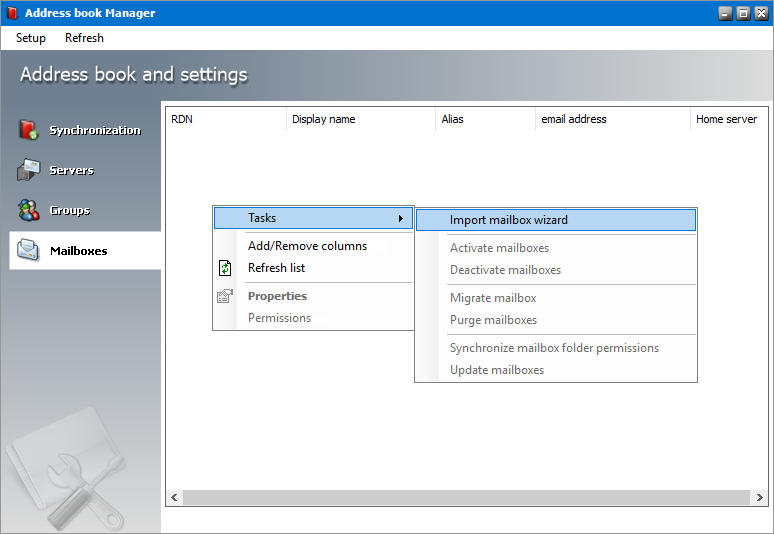Viewport: 774px width, 534px height.
Task: Open the Refresh menu
Action: click(84, 38)
